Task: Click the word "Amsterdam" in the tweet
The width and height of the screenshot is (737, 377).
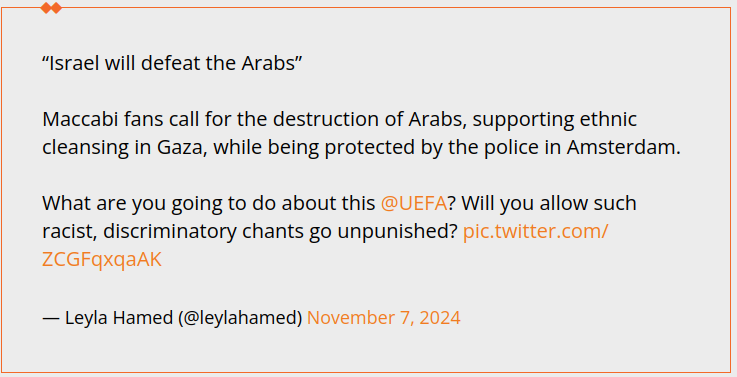Action: [x=624, y=147]
